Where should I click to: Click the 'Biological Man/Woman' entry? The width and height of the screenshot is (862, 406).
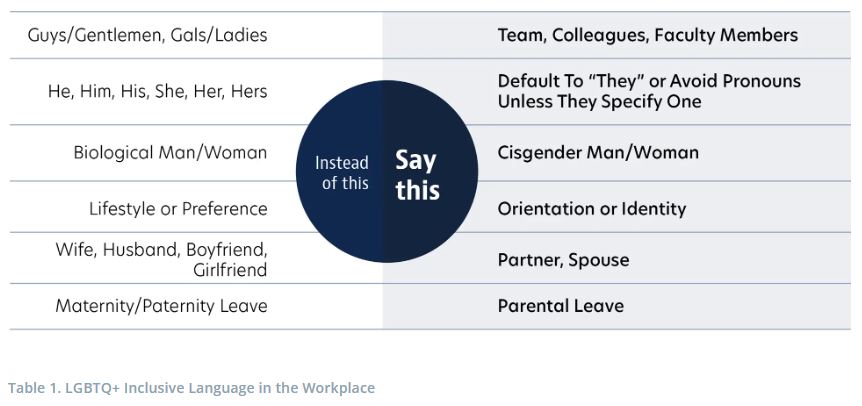[x=170, y=152]
